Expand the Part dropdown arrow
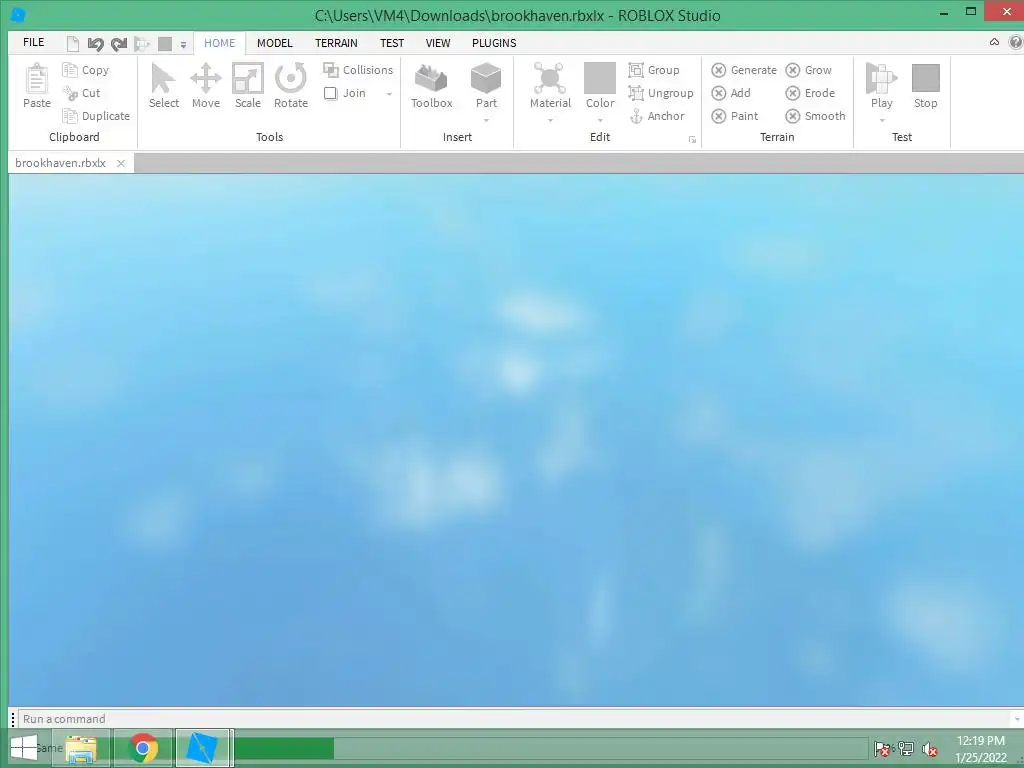 [x=486, y=121]
